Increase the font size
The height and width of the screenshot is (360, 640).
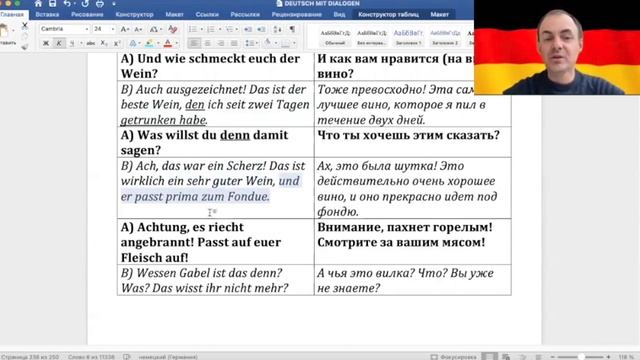(x=125, y=29)
